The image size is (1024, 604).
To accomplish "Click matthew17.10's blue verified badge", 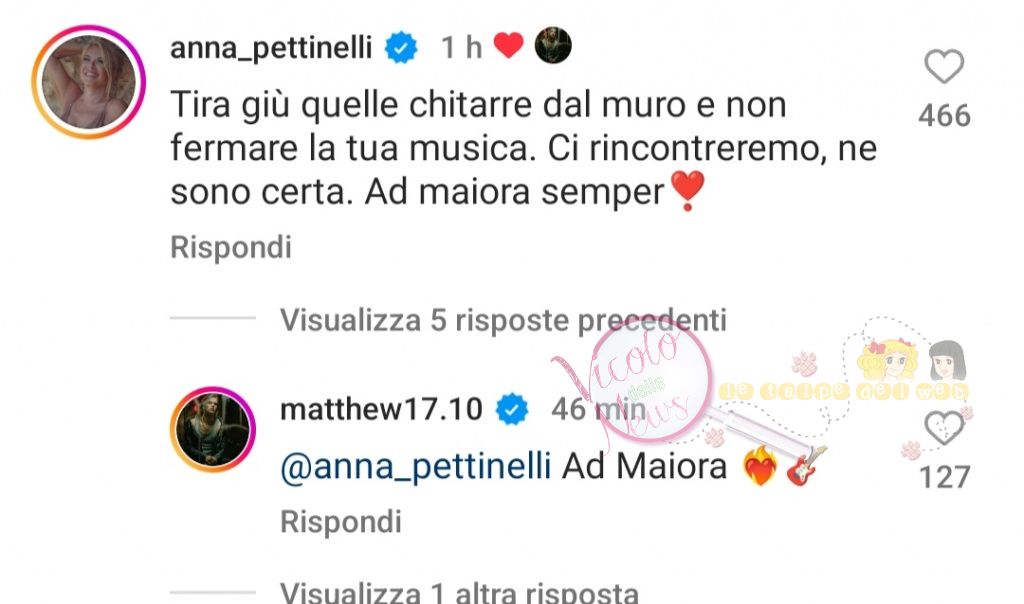I will (x=512, y=409).
